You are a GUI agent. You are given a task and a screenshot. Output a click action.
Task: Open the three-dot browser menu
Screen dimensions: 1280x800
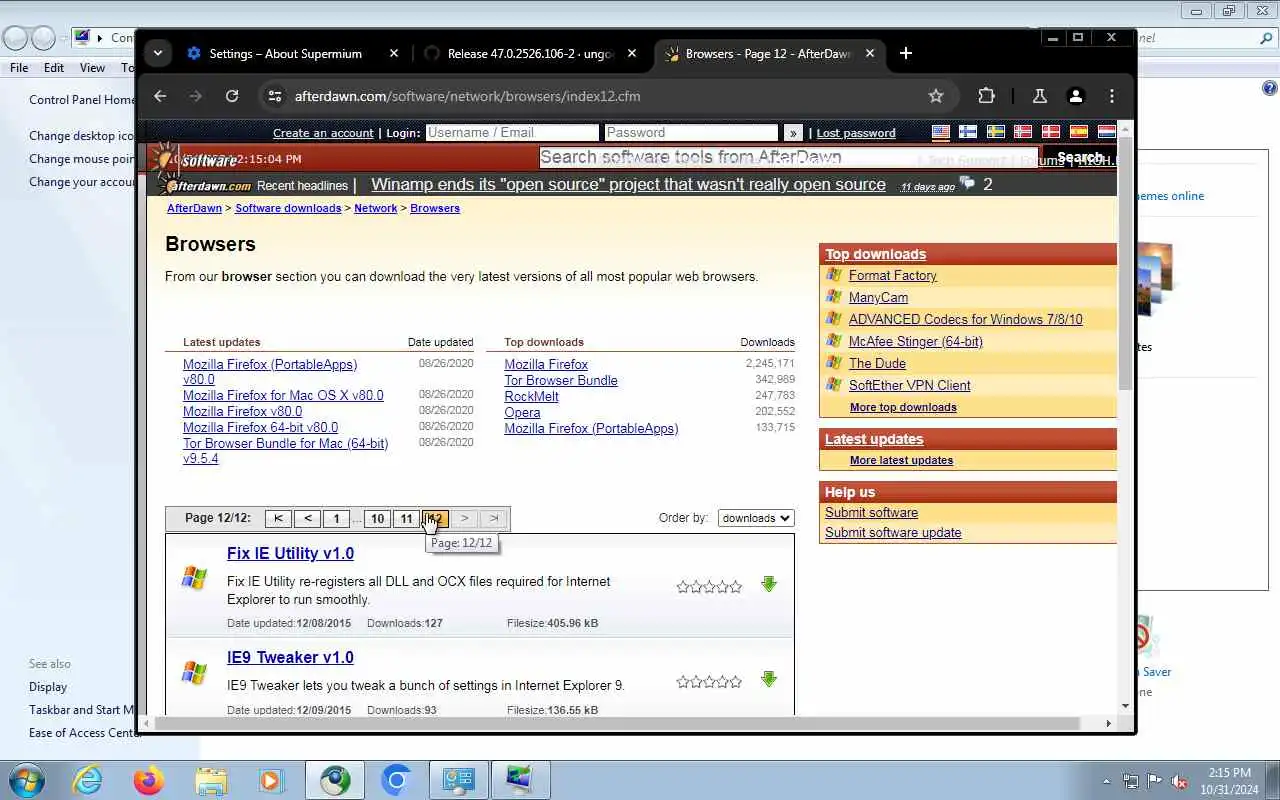1112,96
